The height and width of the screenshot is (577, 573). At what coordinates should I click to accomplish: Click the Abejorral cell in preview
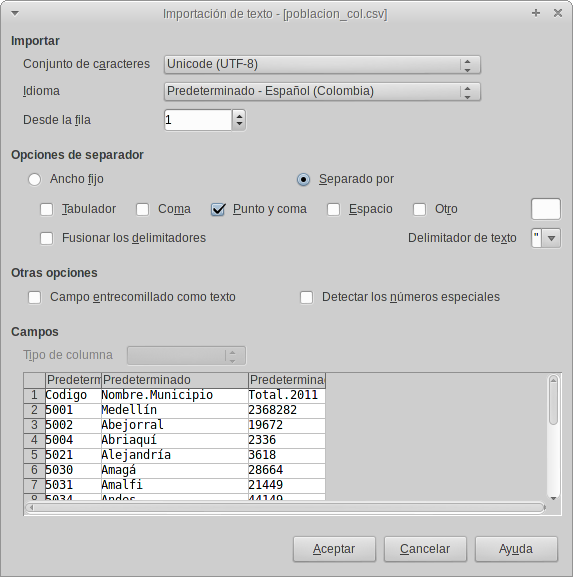click(x=175, y=425)
